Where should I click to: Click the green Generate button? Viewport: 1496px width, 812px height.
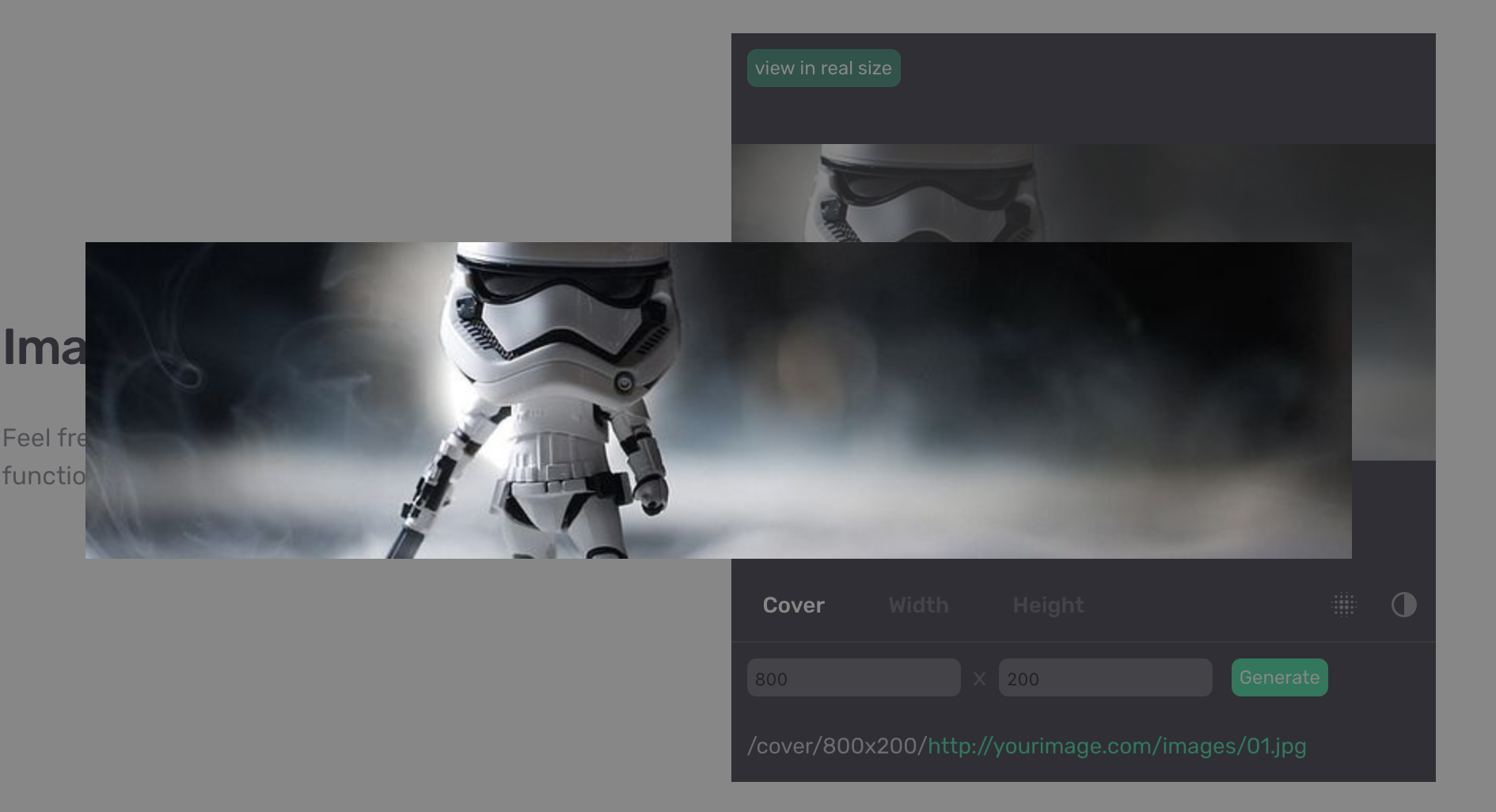tap(1279, 677)
